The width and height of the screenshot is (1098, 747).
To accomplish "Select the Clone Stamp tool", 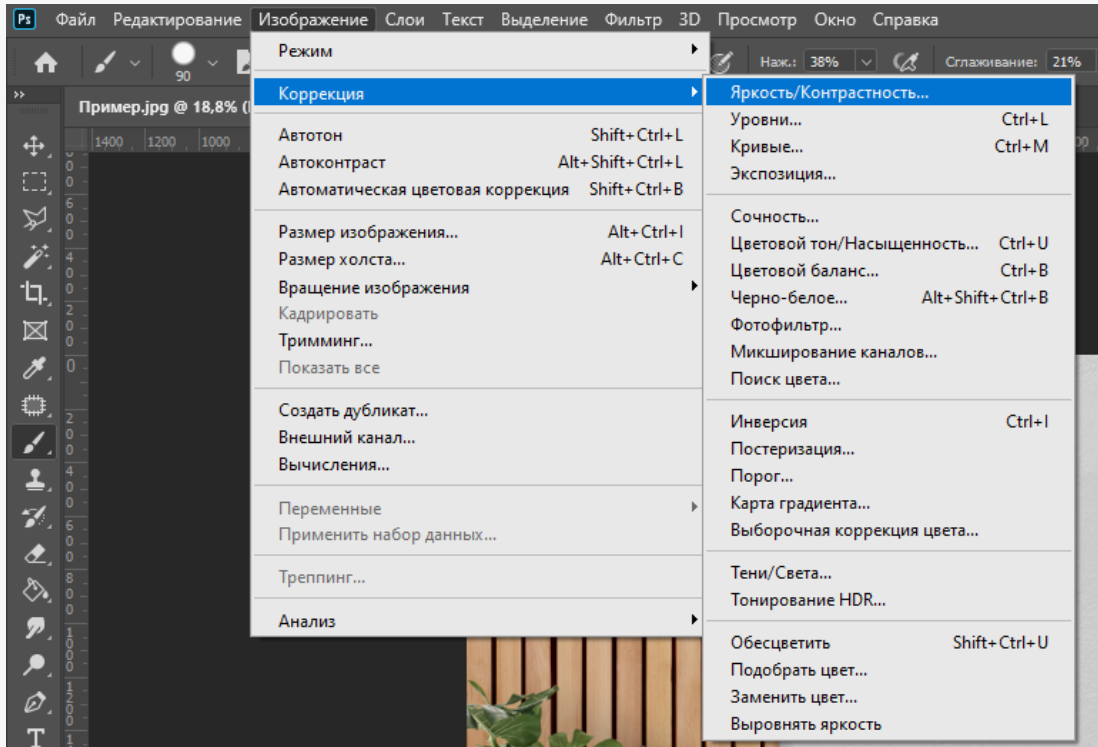I will pos(34,480).
